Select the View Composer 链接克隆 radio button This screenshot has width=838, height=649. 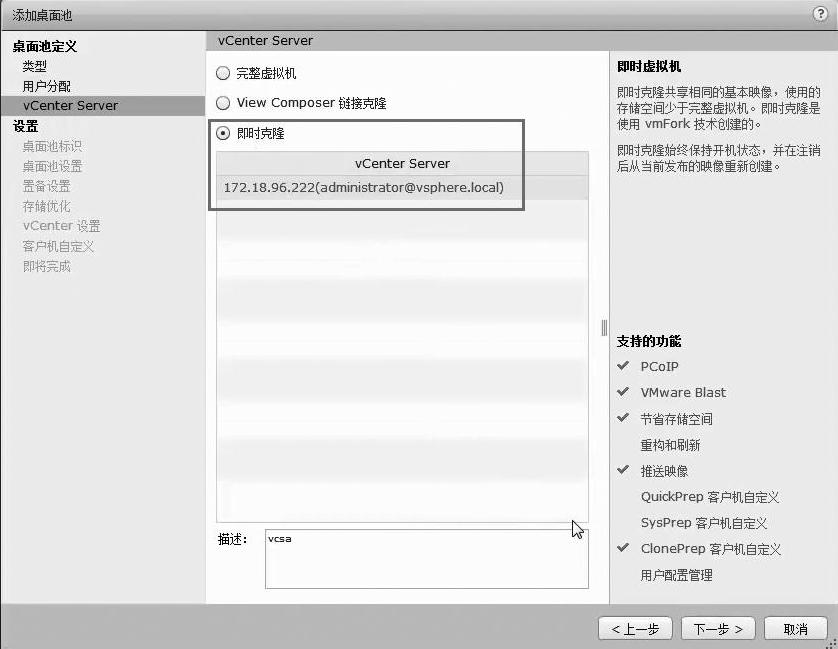pyautogui.click(x=223, y=103)
